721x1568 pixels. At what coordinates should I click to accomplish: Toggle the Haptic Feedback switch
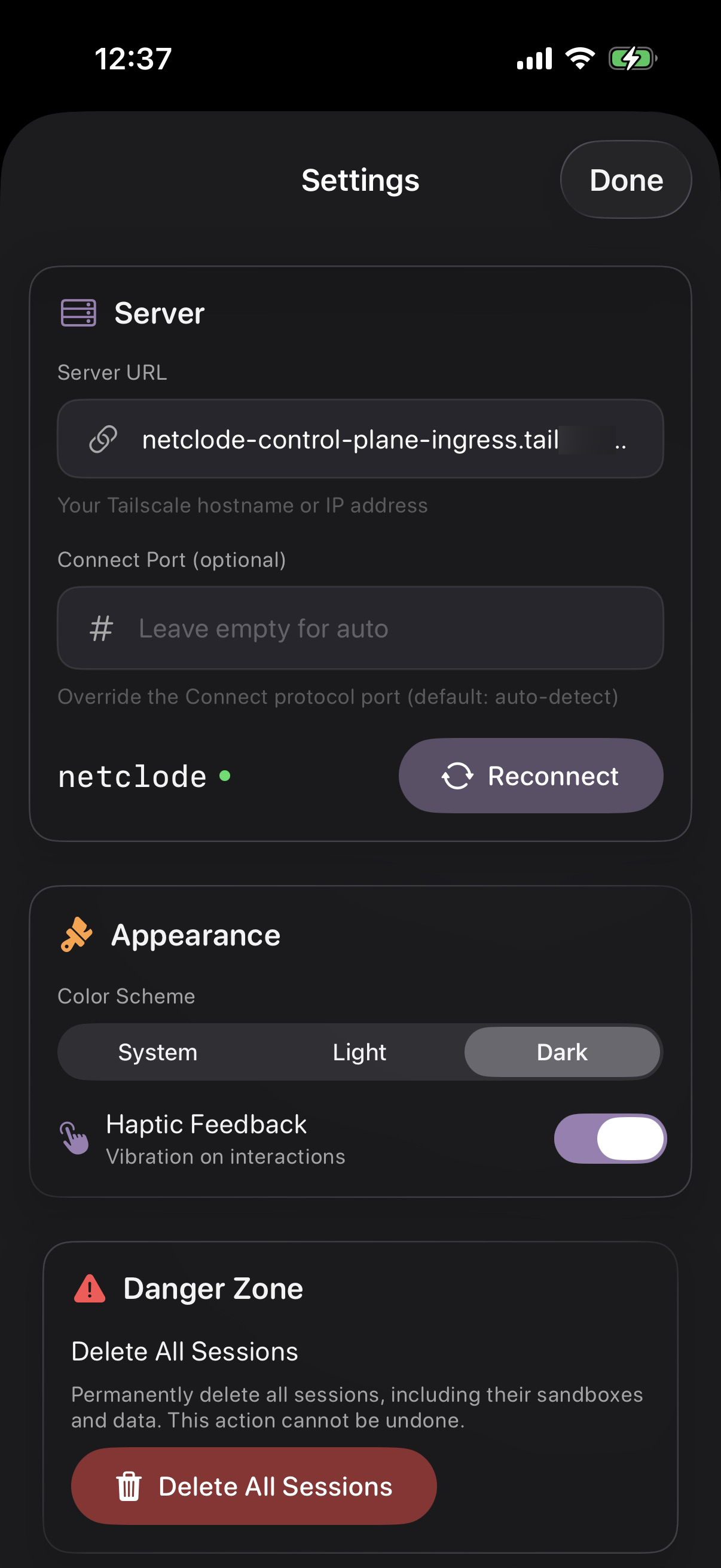[x=610, y=1138]
